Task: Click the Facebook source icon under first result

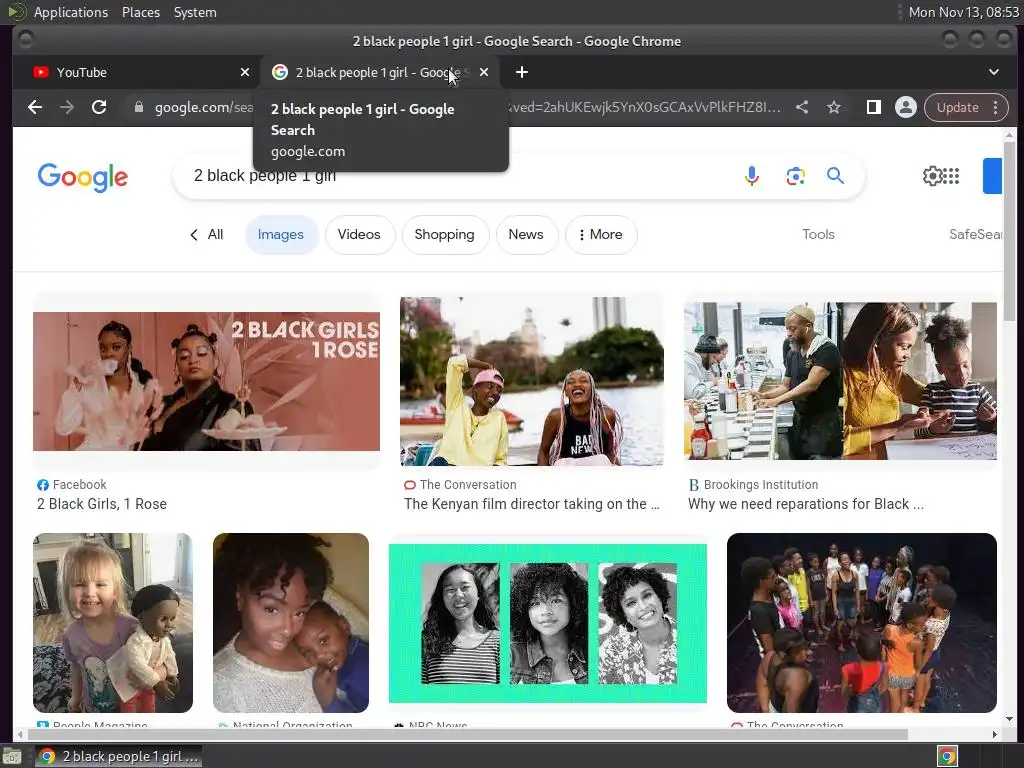Action: tap(43, 485)
